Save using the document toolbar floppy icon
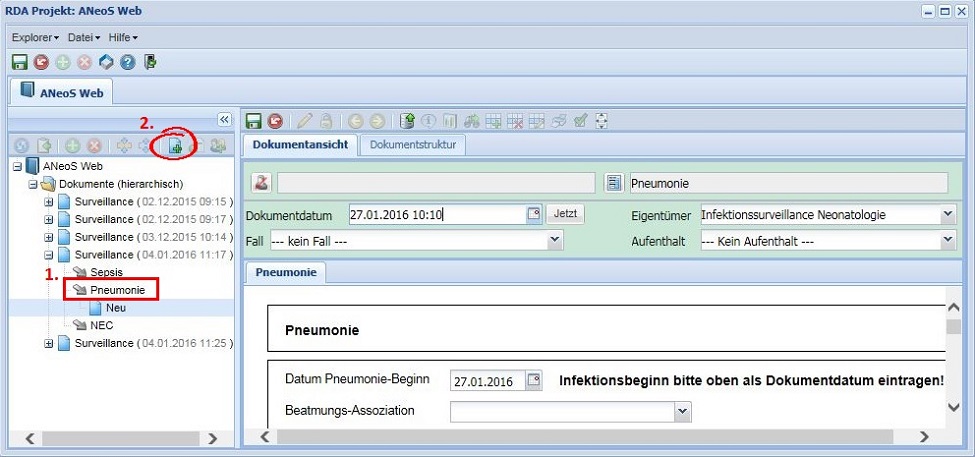The image size is (975, 457). [x=254, y=121]
